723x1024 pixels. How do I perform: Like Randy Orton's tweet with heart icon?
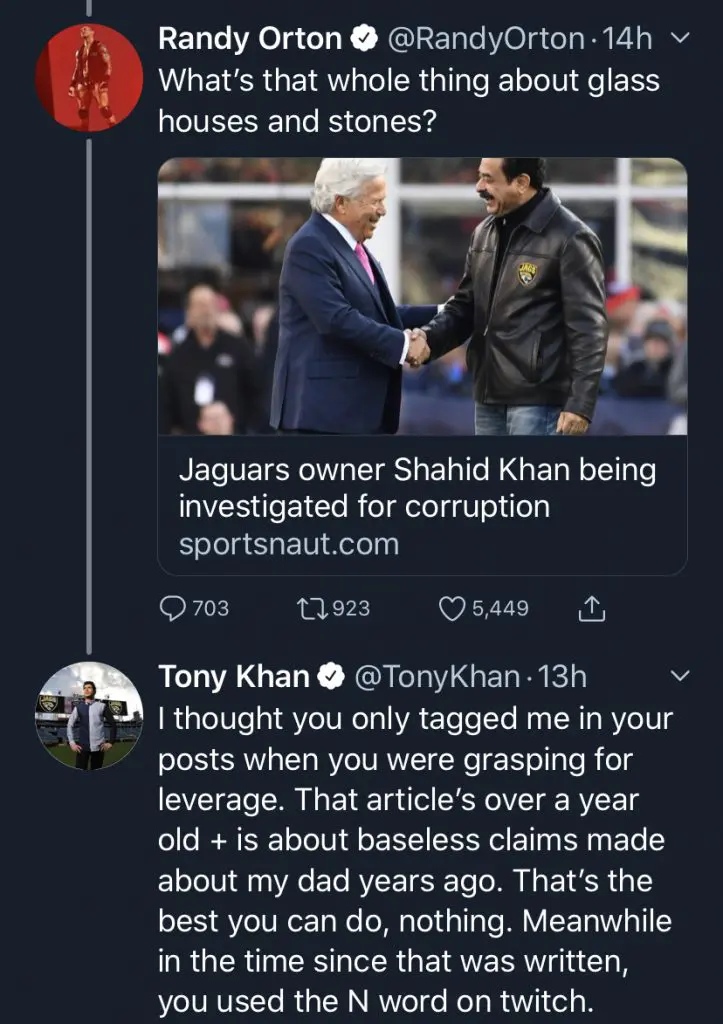click(x=454, y=607)
